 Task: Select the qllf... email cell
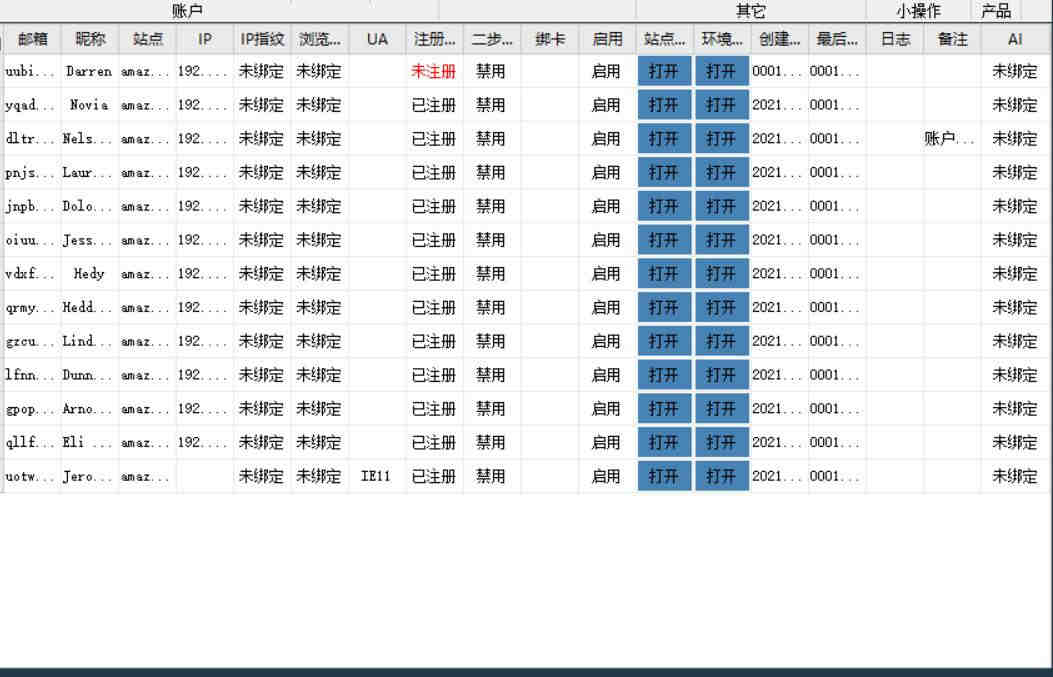pyautogui.click(x=30, y=443)
